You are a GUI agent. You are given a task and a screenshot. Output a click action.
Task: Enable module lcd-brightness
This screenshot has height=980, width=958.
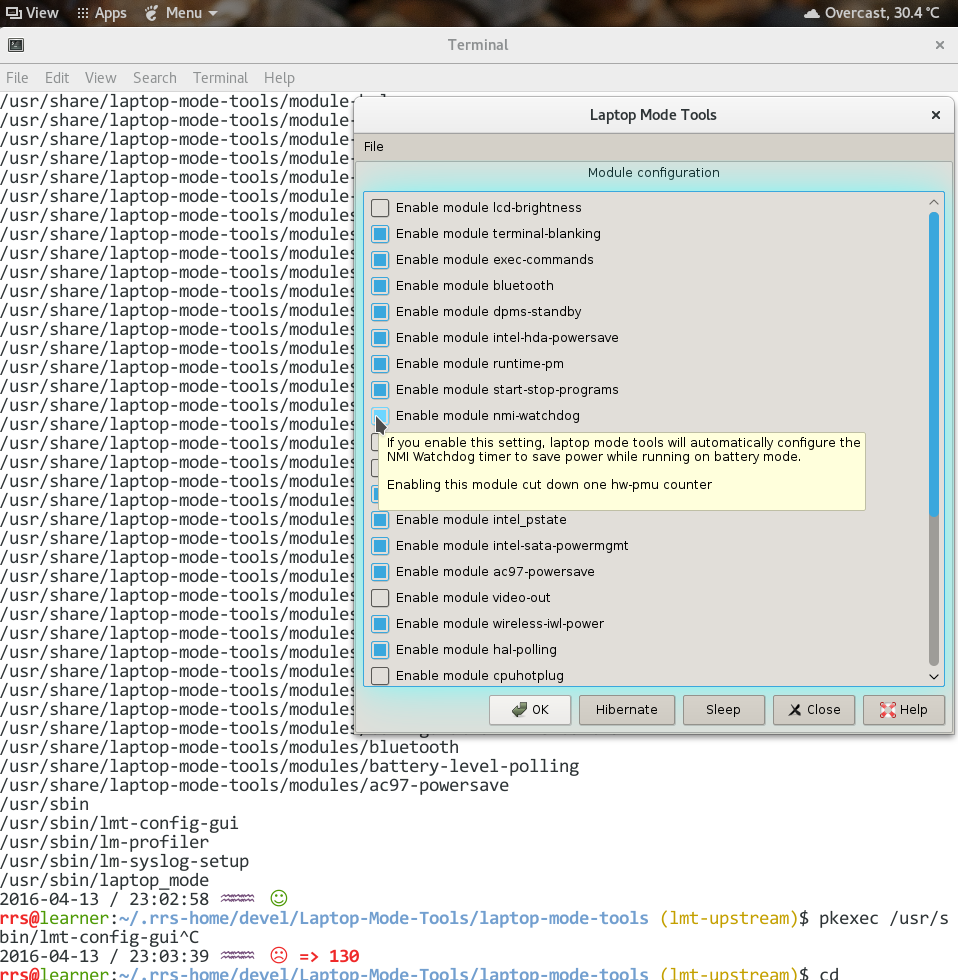(x=379, y=207)
